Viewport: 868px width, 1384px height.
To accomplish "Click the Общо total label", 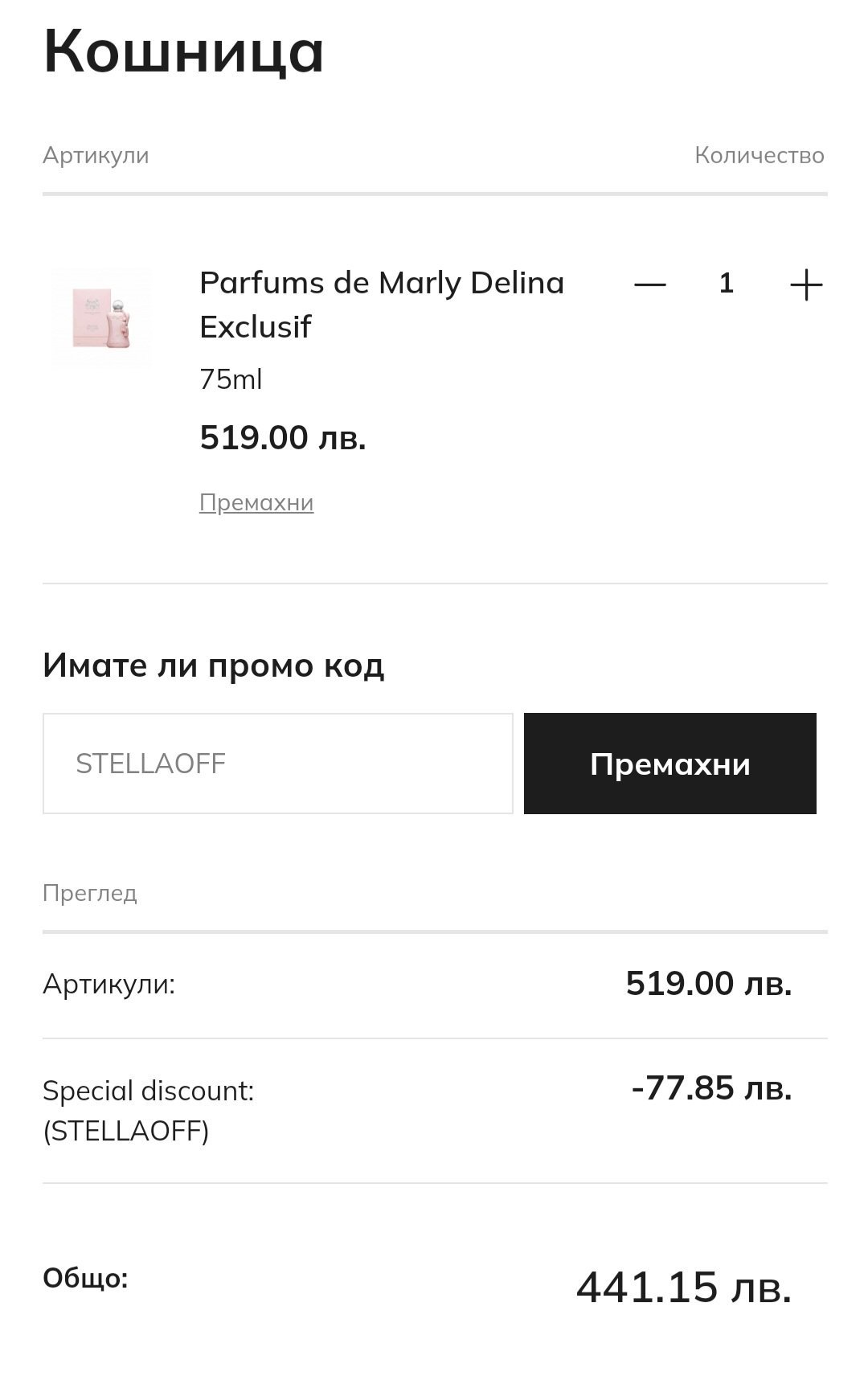I will point(85,1278).
